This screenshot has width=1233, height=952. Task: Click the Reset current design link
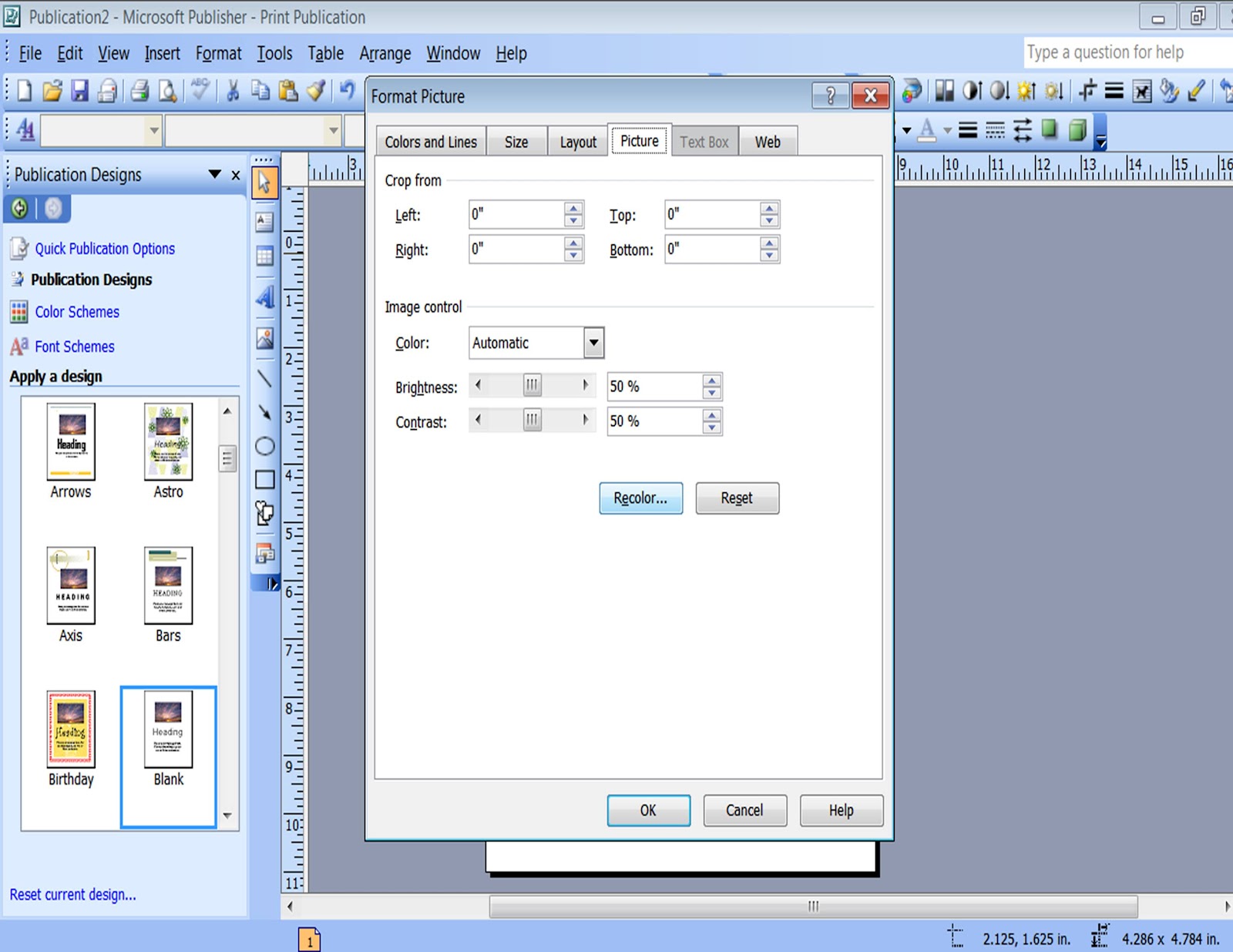click(73, 894)
